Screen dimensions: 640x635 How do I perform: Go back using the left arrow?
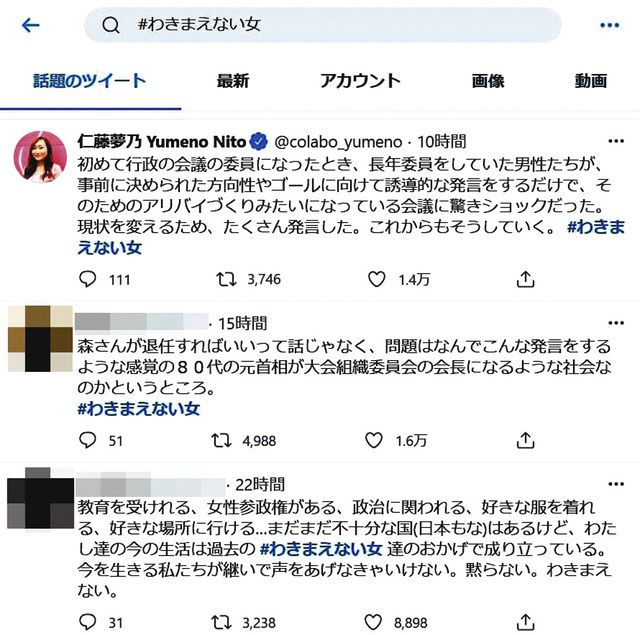pyautogui.click(x=31, y=25)
